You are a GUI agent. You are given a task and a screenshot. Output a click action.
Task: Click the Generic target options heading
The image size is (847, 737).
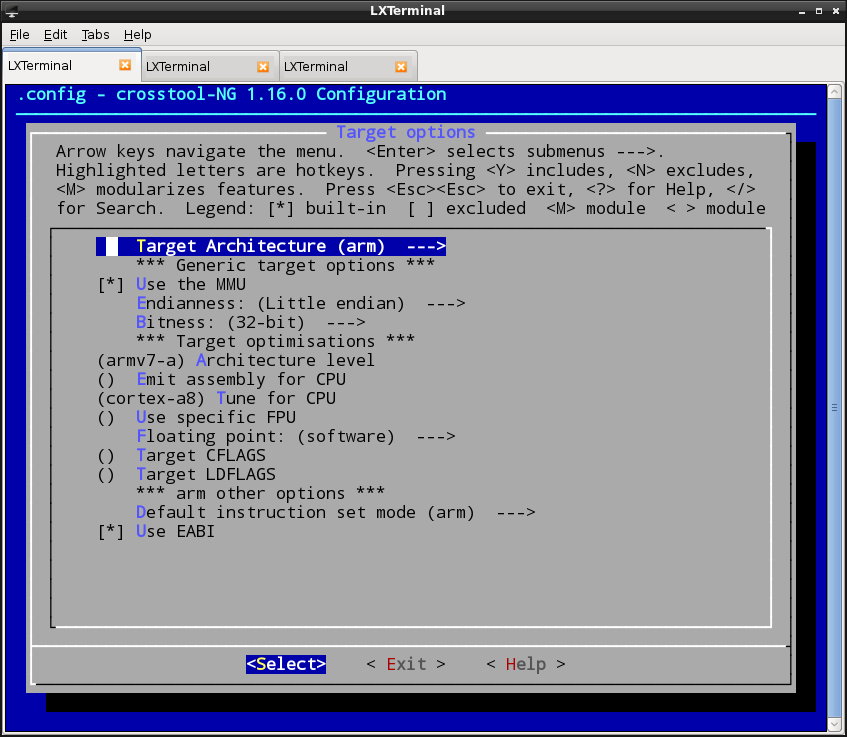[285, 265]
